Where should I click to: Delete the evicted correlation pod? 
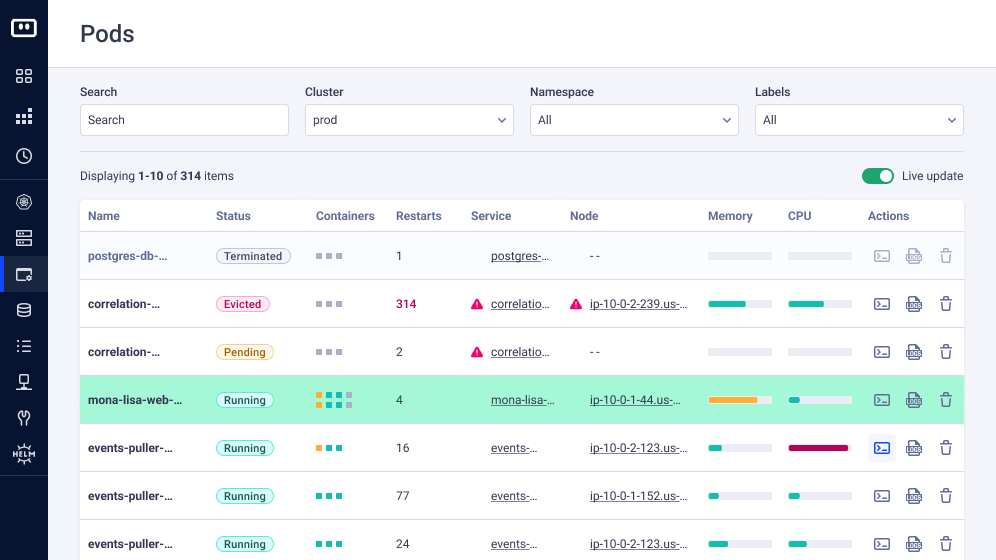pos(946,304)
